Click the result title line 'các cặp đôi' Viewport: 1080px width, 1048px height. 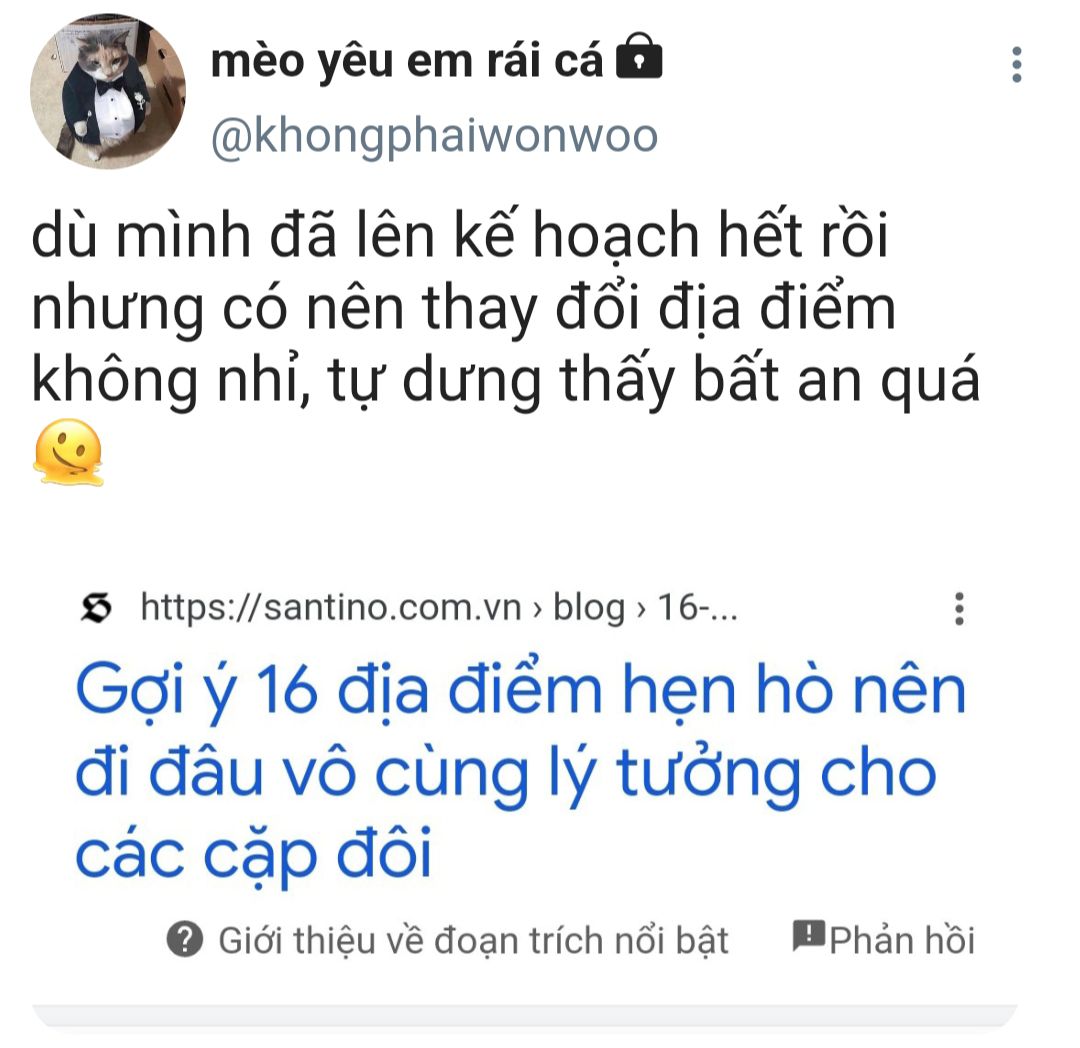pyautogui.click(x=253, y=855)
